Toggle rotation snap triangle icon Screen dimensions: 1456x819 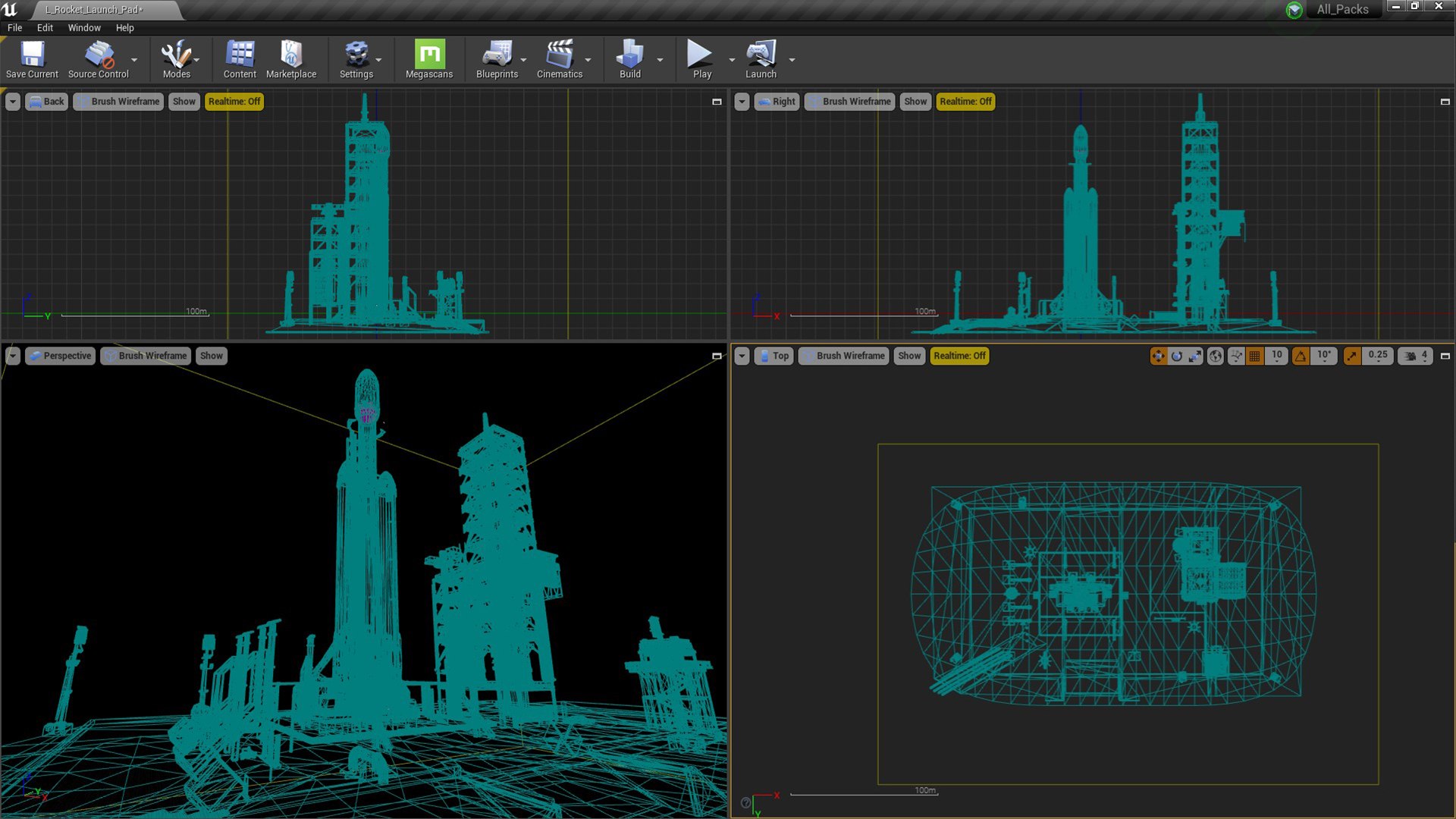coord(1301,356)
